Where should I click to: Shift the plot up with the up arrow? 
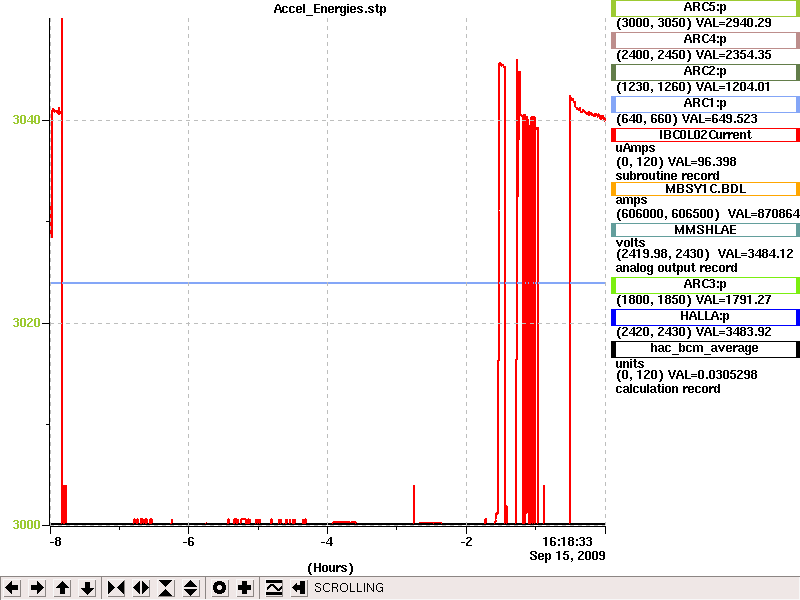[62, 588]
